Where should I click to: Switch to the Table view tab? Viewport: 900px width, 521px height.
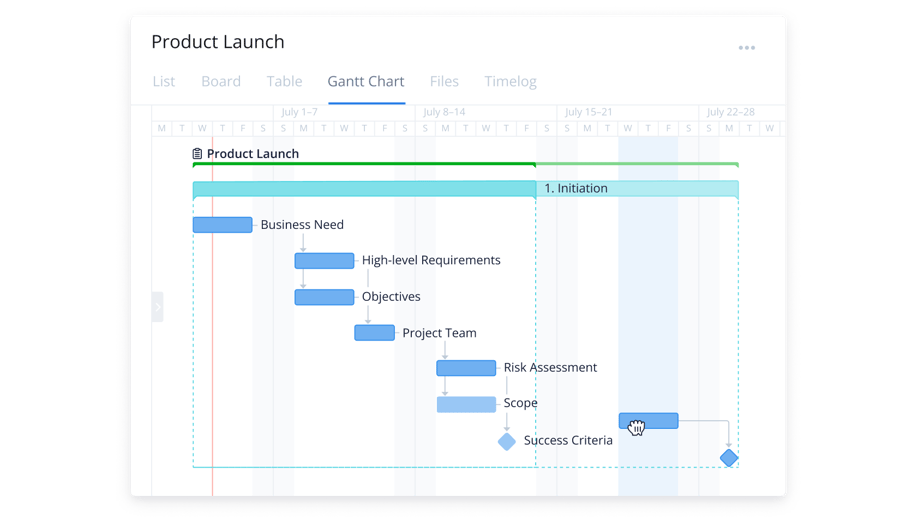point(284,82)
